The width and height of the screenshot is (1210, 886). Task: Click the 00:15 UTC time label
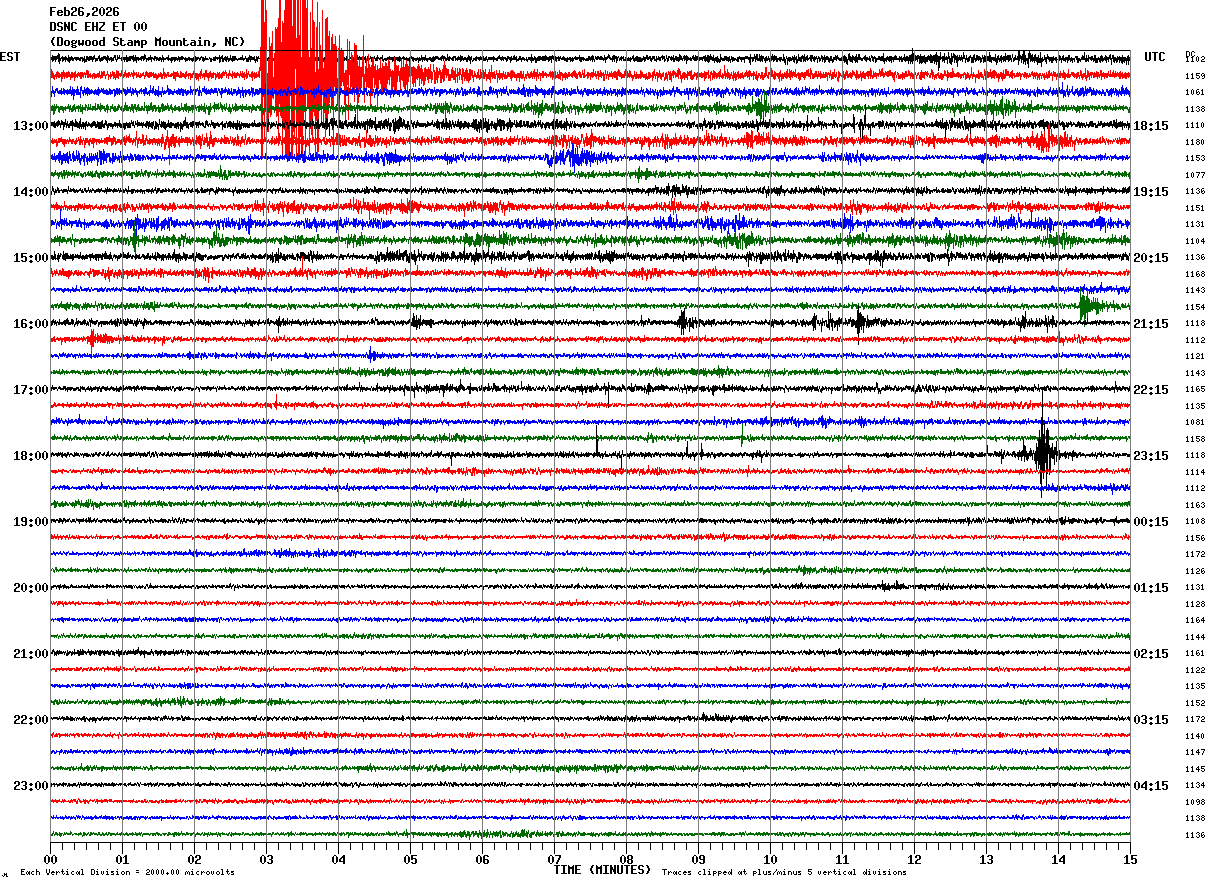pos(1151,521)
